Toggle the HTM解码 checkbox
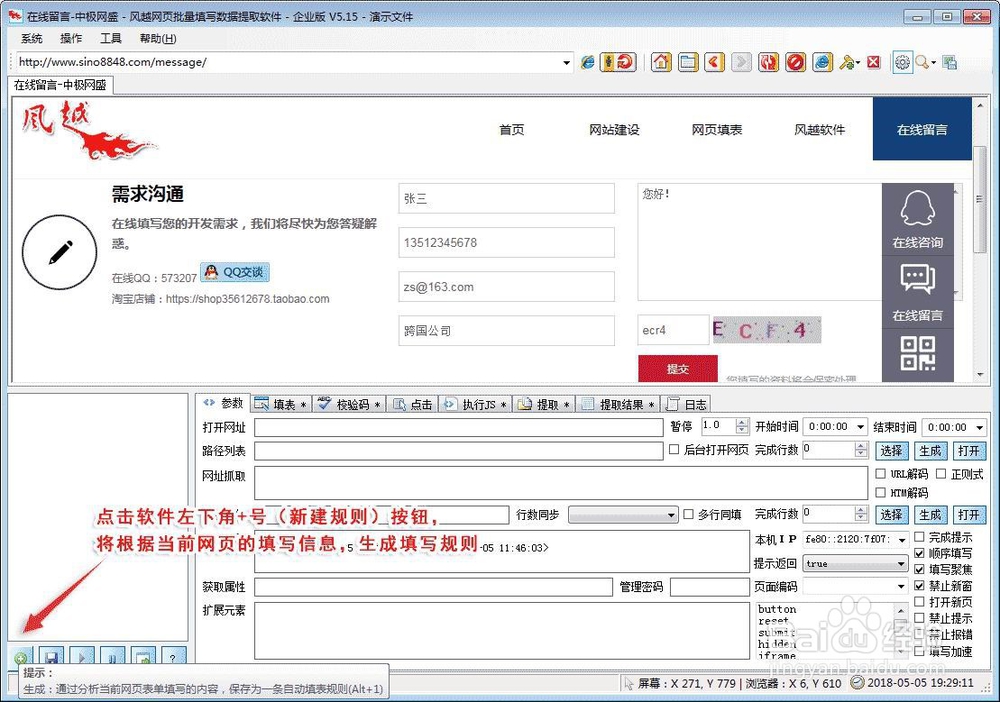 881,492
